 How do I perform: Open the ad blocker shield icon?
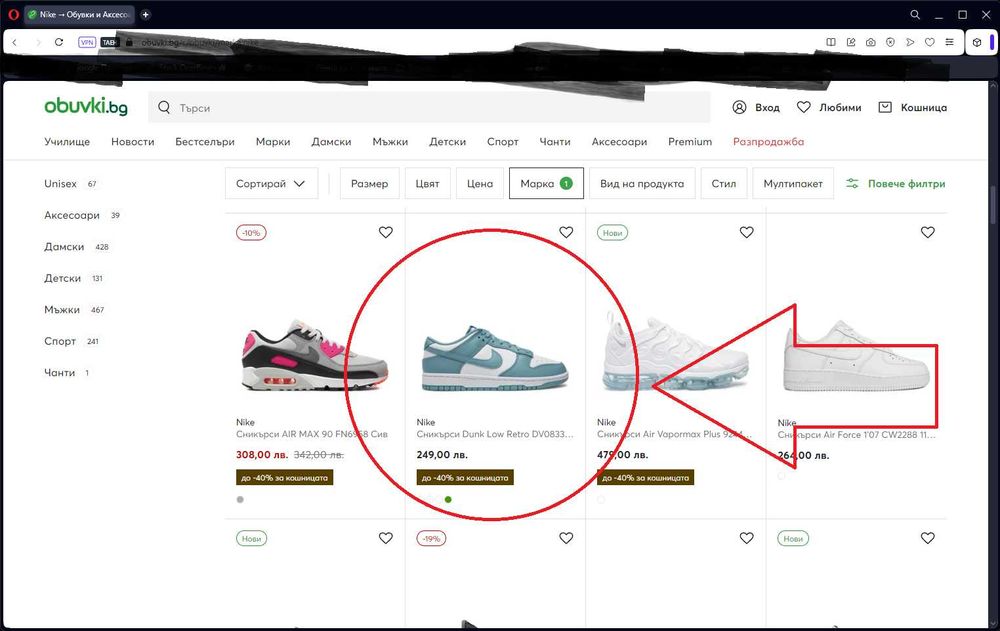[890, 42]
